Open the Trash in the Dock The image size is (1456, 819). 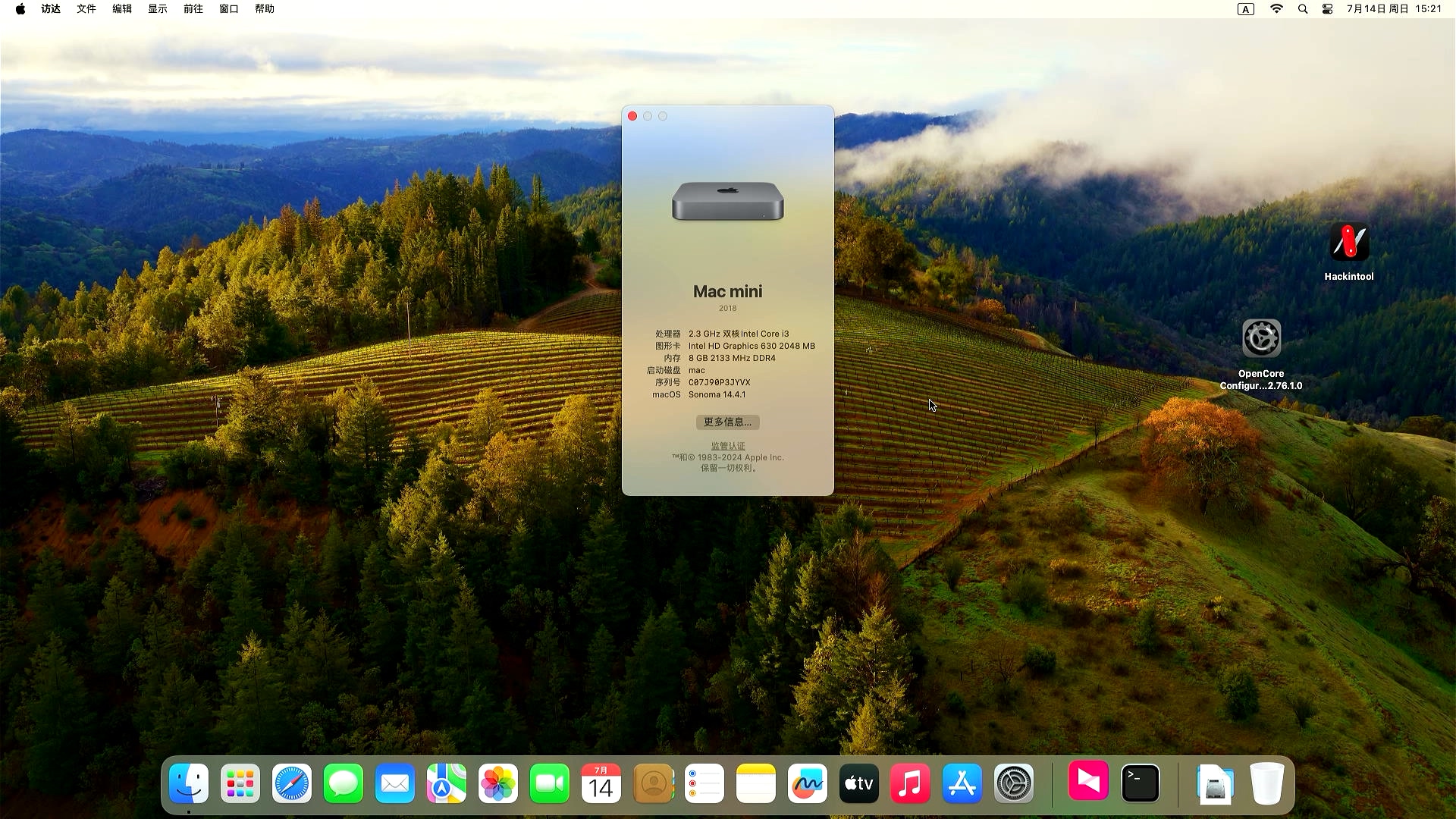pyautogui.click(x=1267, y=783)
